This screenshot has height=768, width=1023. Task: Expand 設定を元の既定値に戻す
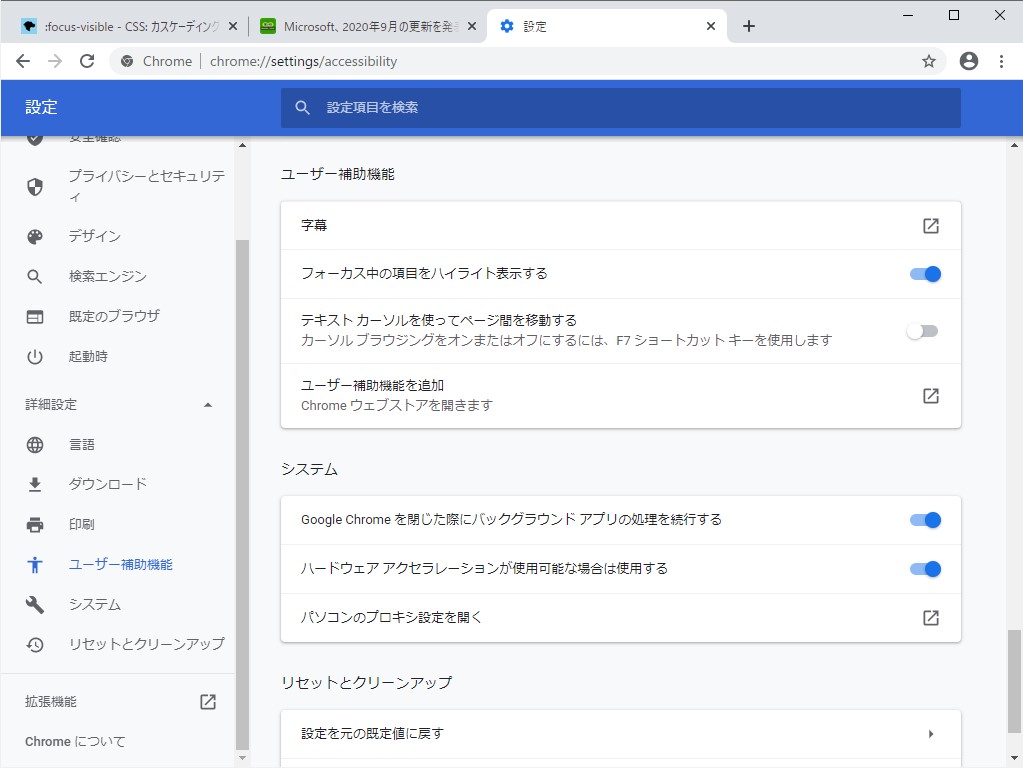pos(930,733)
